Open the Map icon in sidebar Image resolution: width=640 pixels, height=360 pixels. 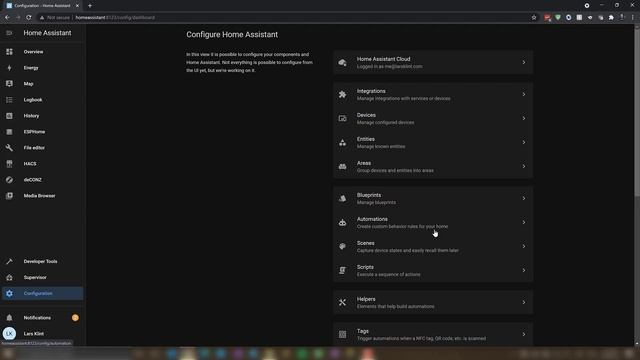pyautogui.click(x=9, y=84)
